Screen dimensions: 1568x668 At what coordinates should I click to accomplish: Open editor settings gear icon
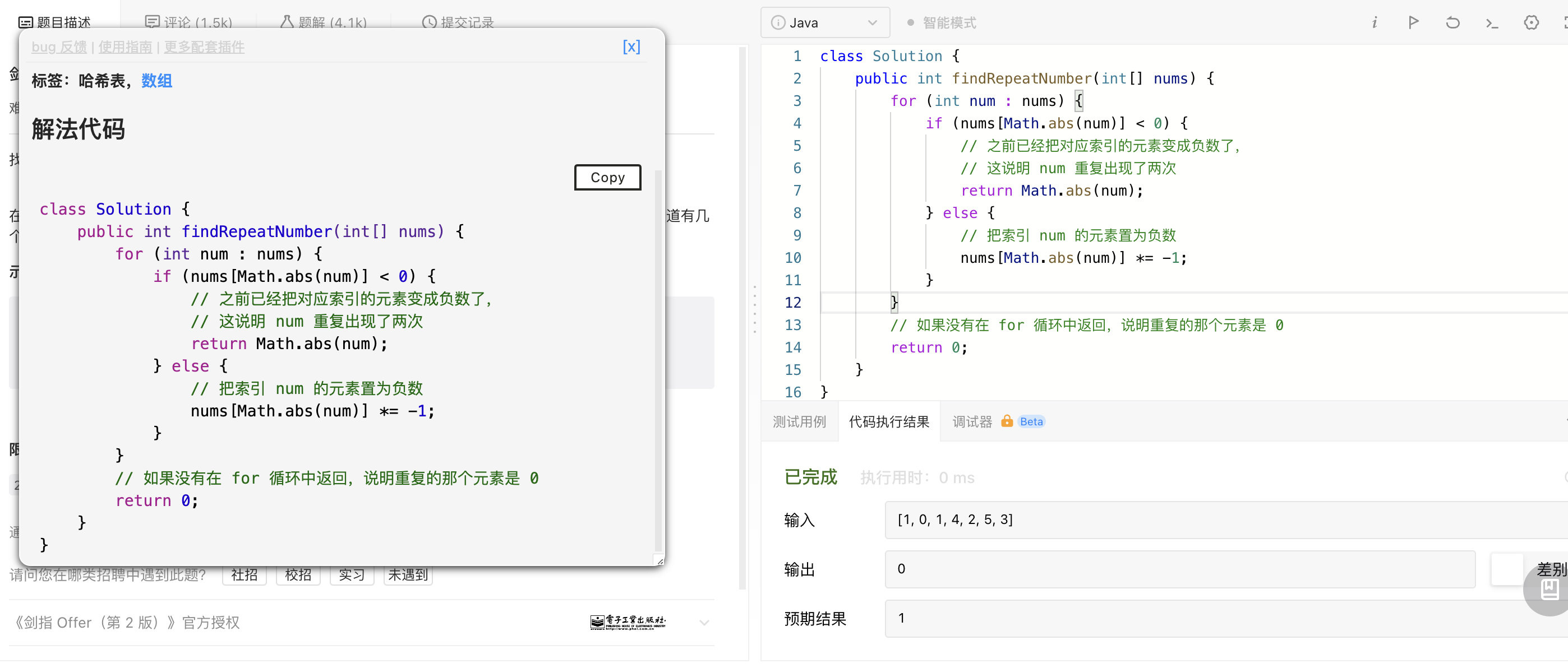coord(1531,22)
